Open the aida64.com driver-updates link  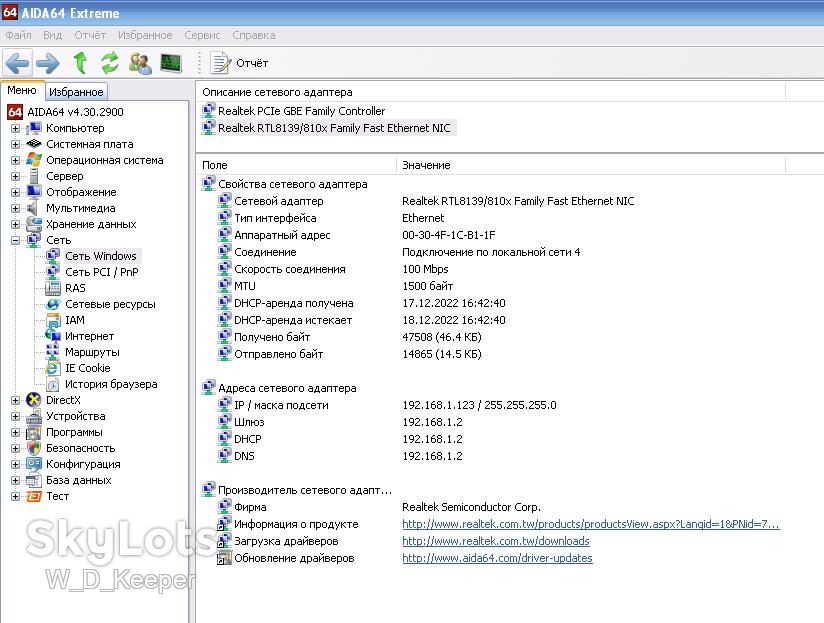(497, 558)
